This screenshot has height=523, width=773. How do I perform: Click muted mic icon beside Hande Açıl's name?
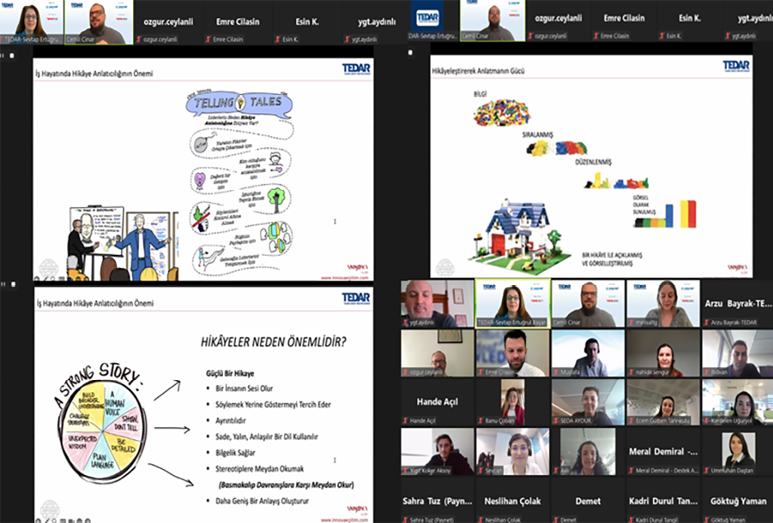[405, 421]
